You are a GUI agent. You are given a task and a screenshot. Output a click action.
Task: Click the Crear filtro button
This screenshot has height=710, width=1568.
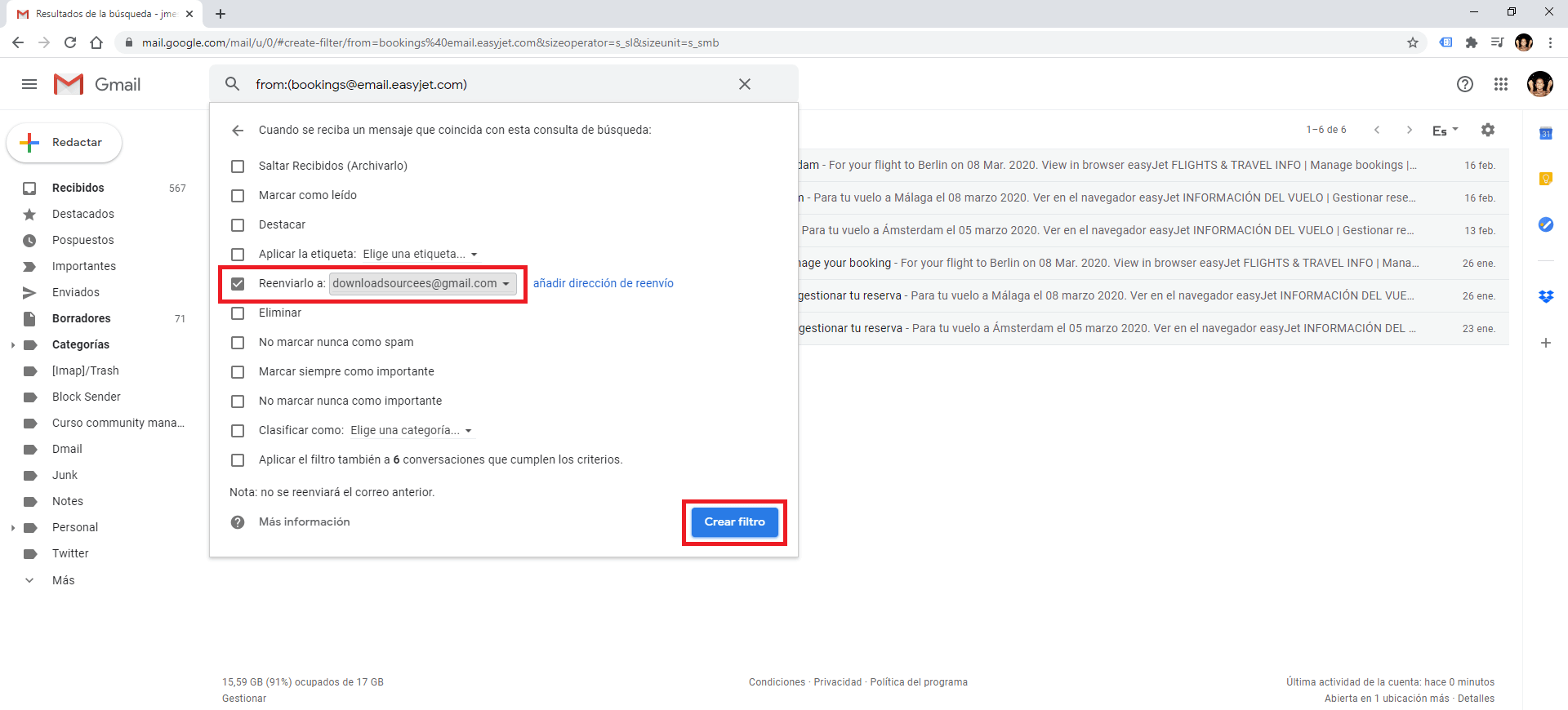734,522
